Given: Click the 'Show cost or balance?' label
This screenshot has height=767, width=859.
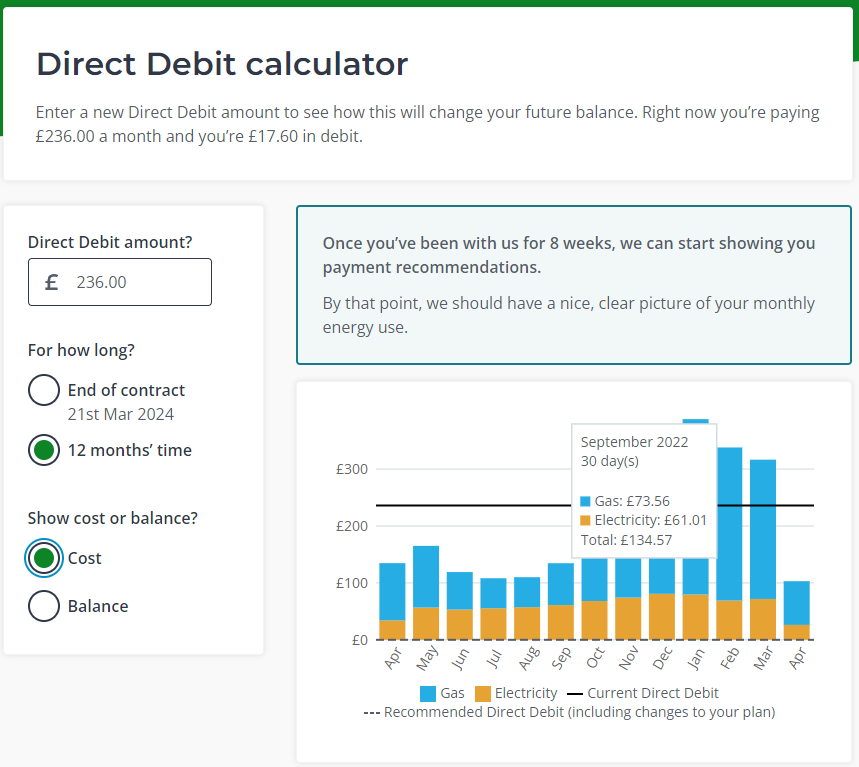Looking at the screenshot, I should pyautogui.click(x=113, y=518).
